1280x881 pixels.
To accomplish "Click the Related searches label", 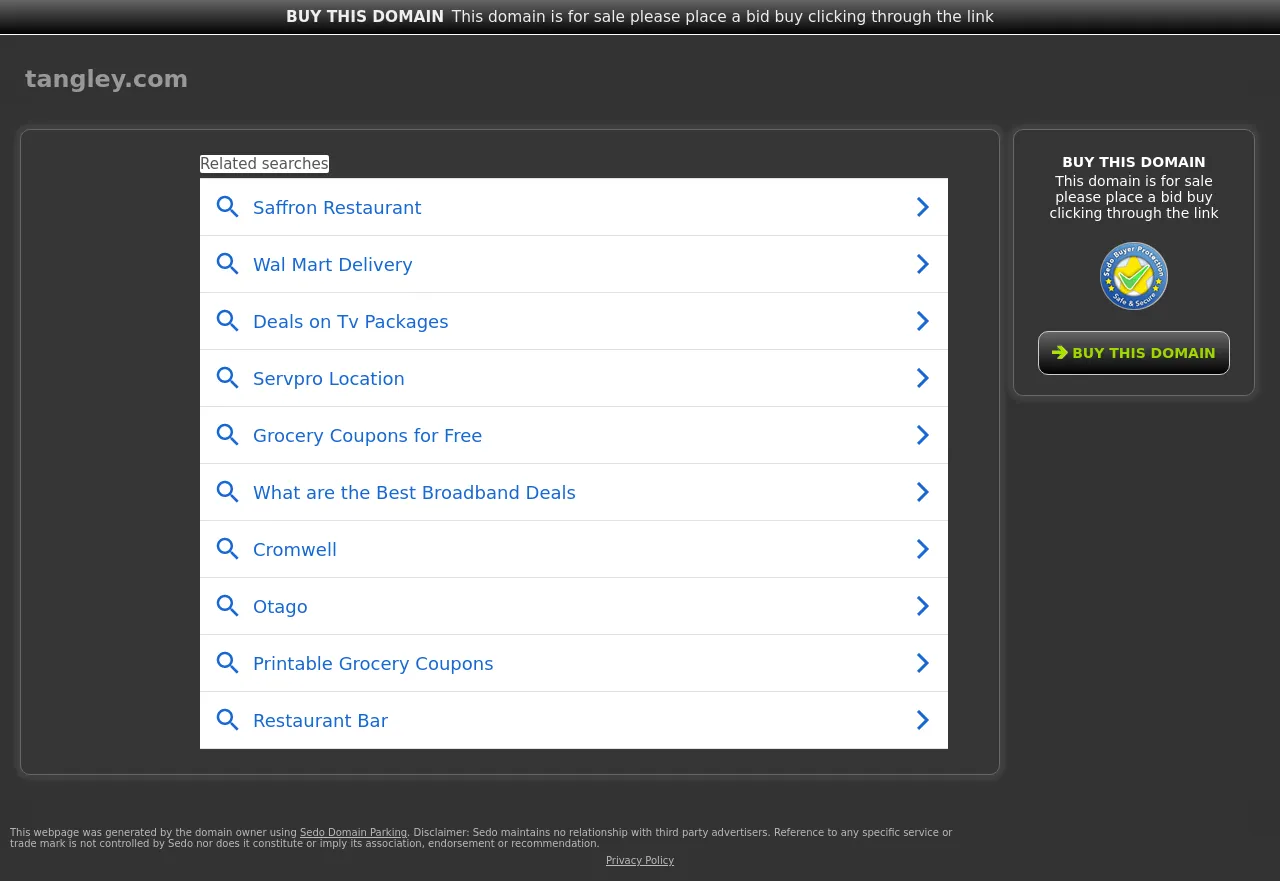I will coord(264,164).
